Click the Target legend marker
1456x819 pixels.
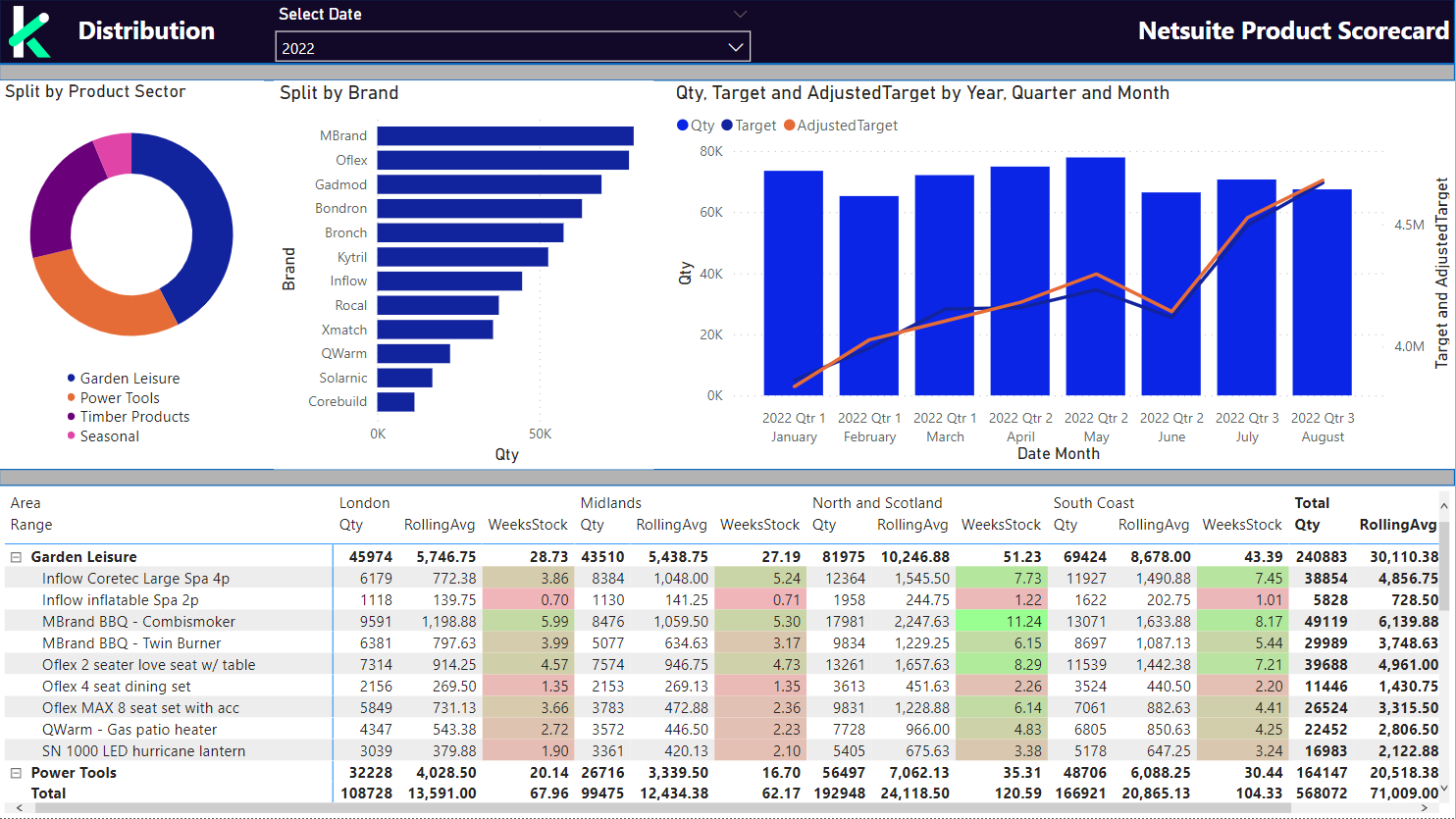click(727, 126)
